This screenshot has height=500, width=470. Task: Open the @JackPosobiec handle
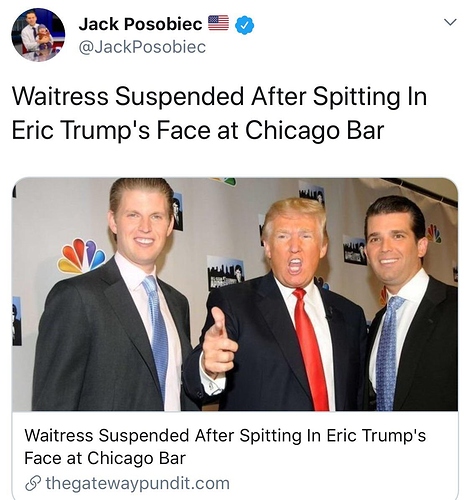pos(142,47)
